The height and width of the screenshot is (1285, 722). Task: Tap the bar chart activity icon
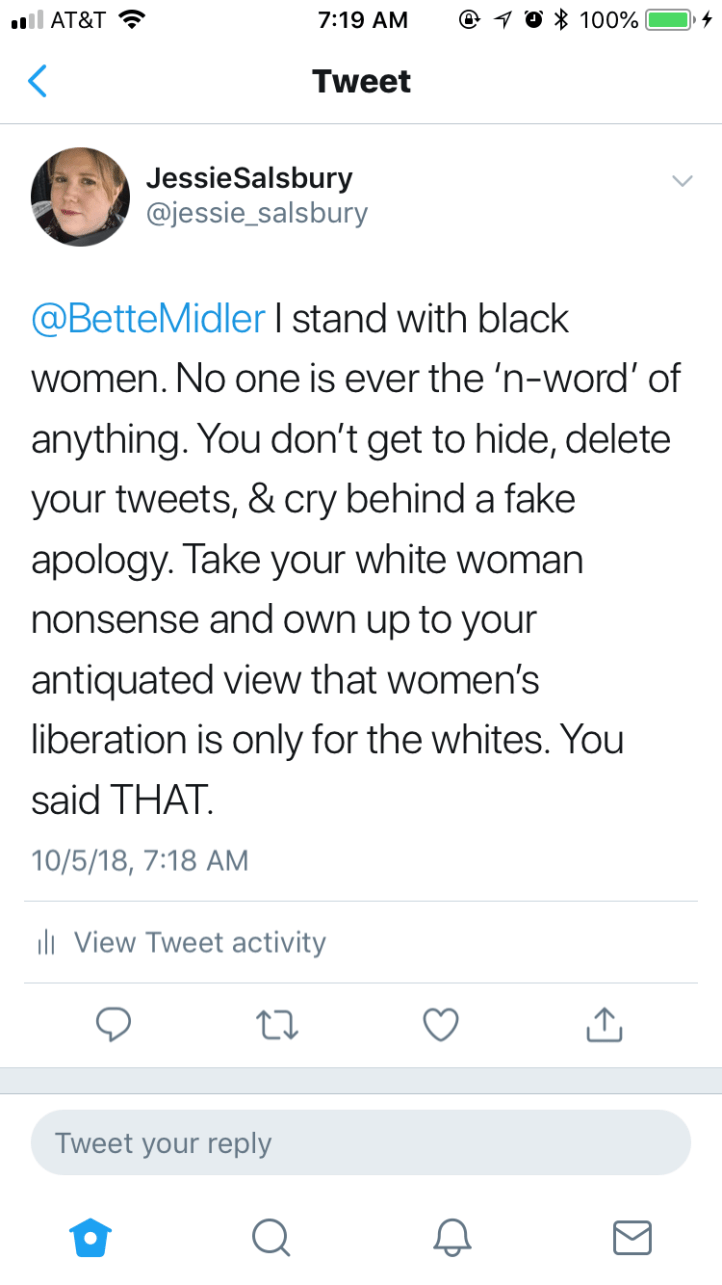[46, 942]
